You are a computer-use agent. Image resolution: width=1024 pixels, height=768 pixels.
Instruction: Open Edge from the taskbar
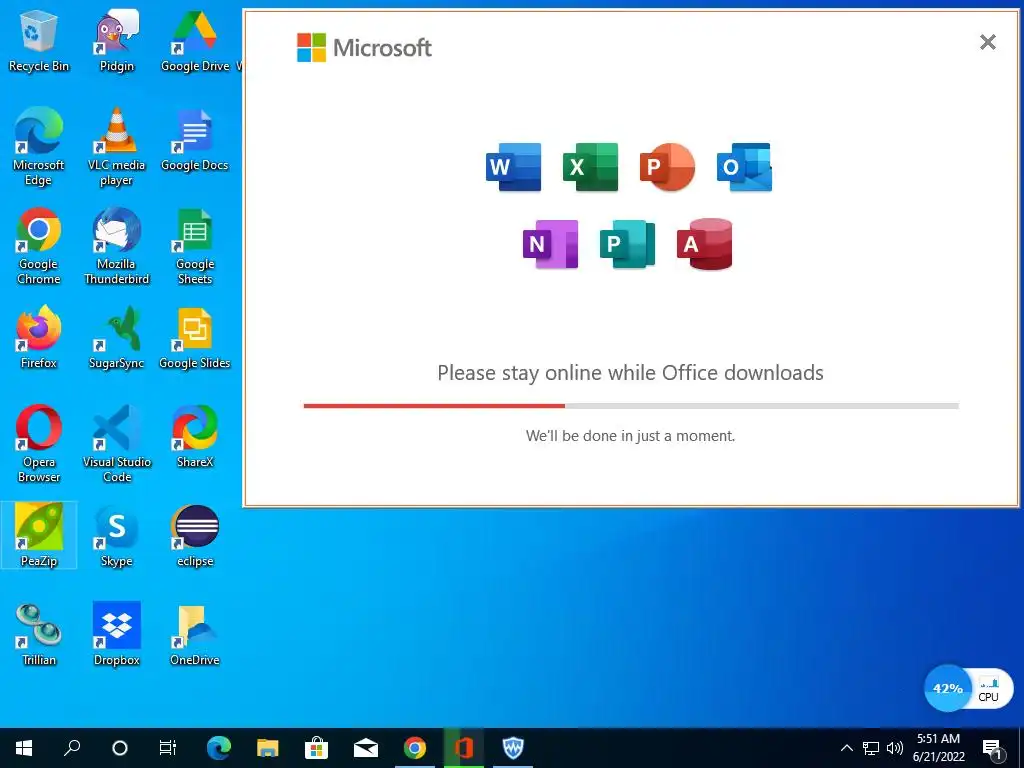click(219, 748)
